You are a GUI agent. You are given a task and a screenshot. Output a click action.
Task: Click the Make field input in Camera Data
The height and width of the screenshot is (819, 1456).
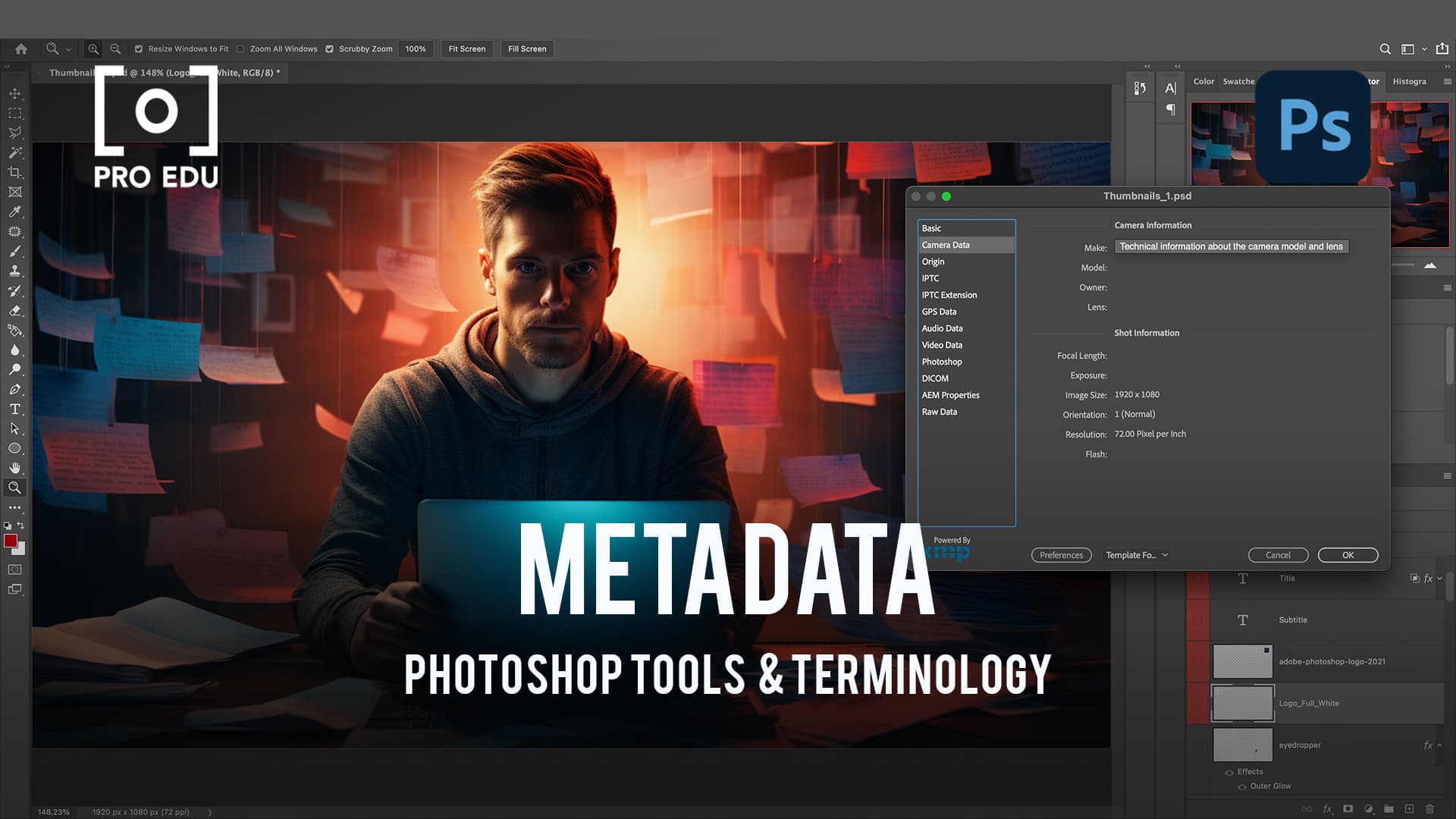1230,246
